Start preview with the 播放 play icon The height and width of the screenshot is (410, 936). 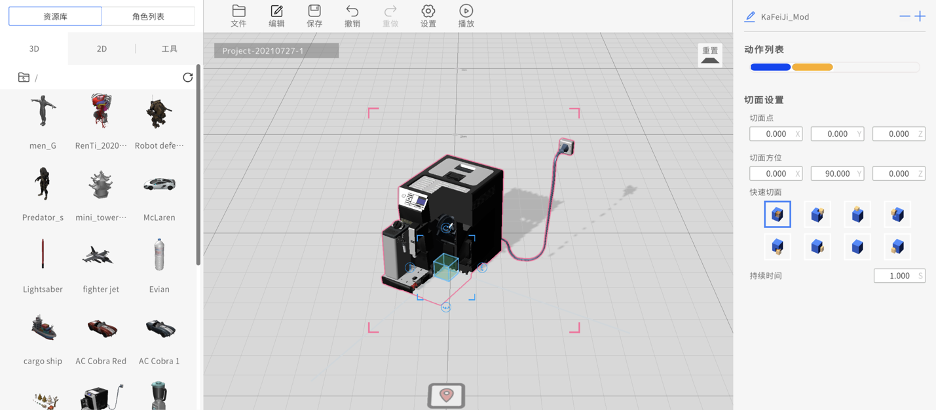(x=466, y=16)
